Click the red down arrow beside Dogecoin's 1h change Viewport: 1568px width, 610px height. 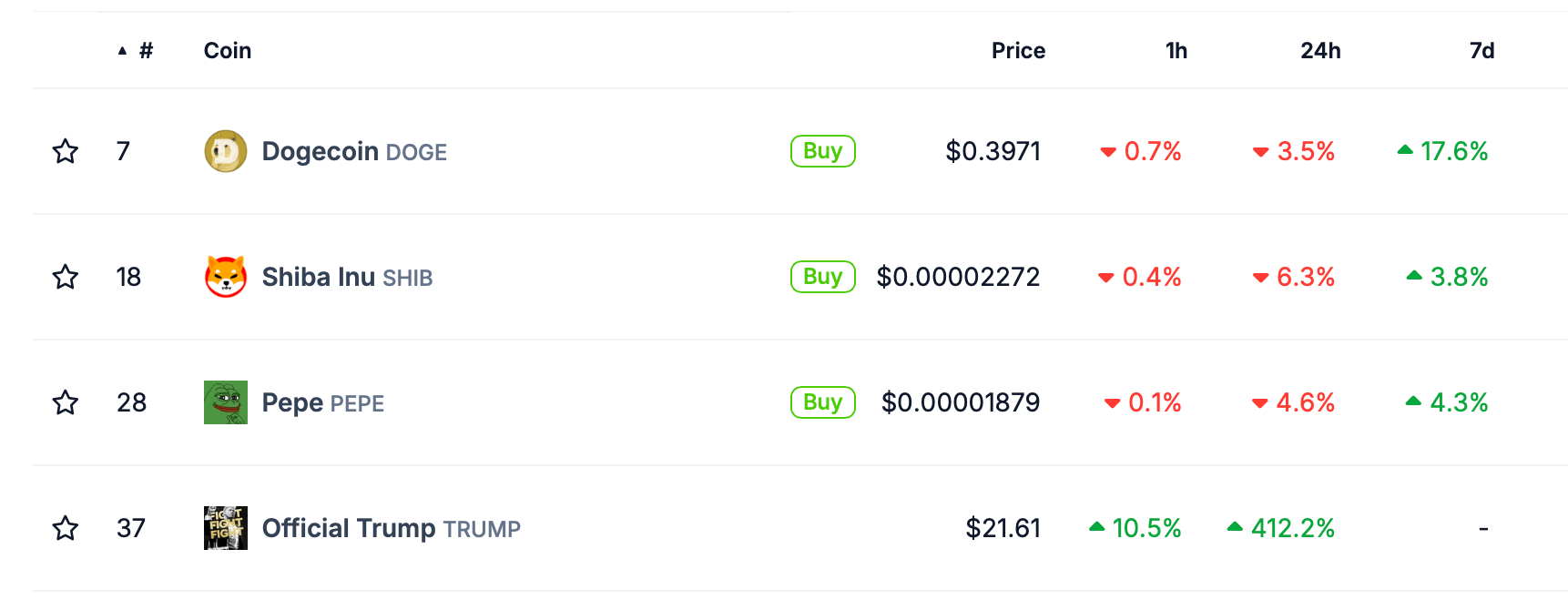[x=1107, y=152]
